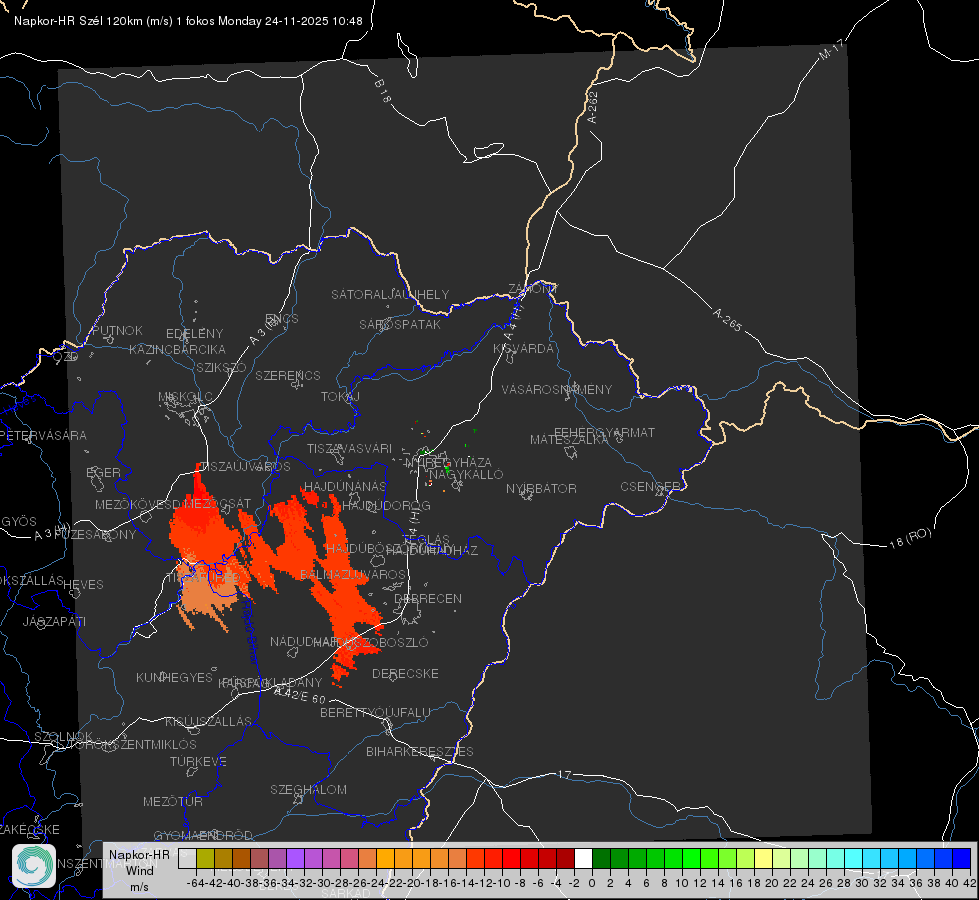Click the title text 'Napkor-HR Szél 120km (m/s)'
This screenshot has width=979, height=900.
[94, 21]
